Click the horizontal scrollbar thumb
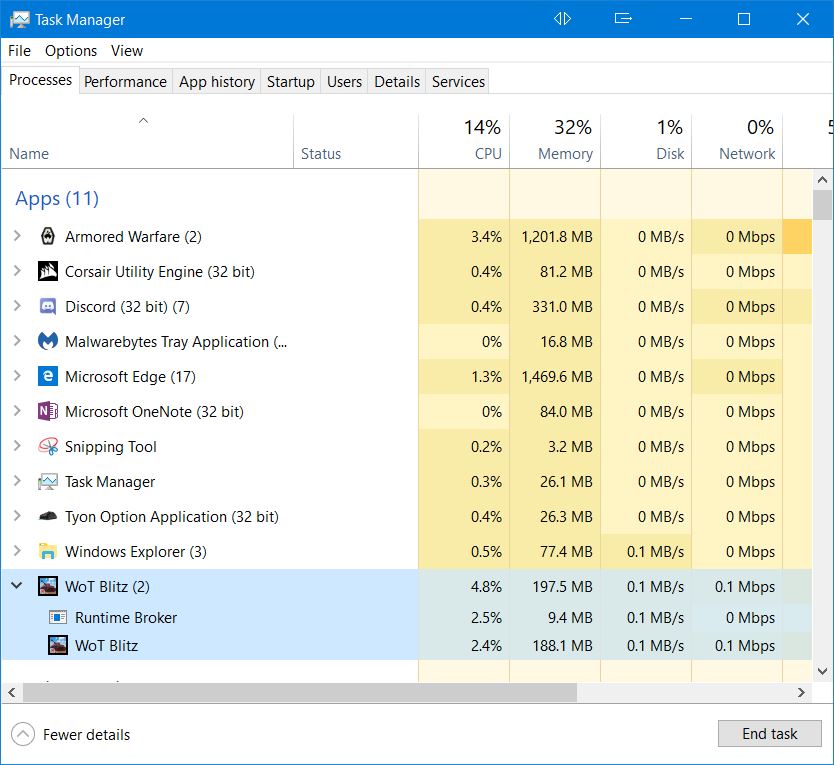 [x=299, y=693]
